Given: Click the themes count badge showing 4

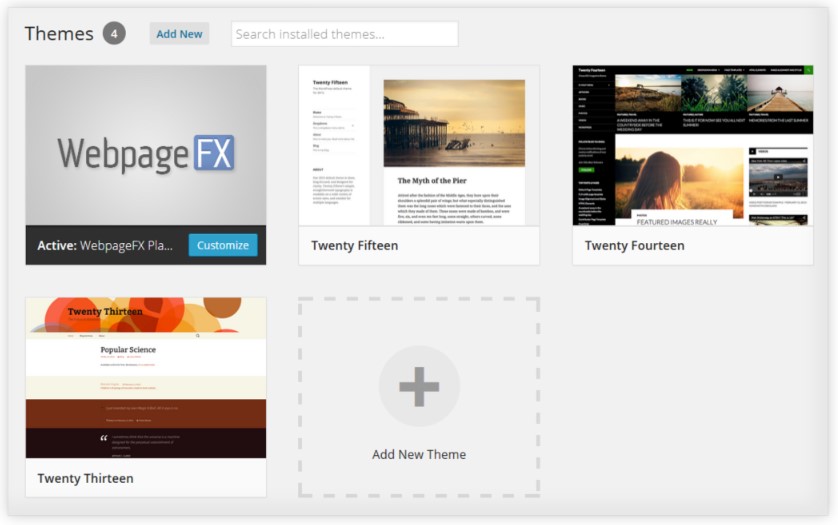Looking at the screenshot, I should point(114,34).
